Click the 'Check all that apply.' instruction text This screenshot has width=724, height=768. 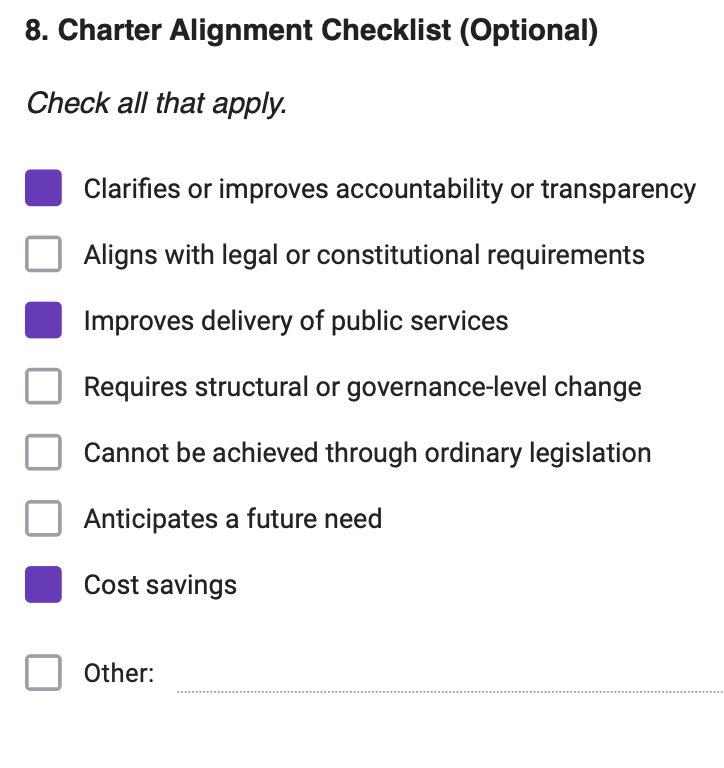click(156, 103)
